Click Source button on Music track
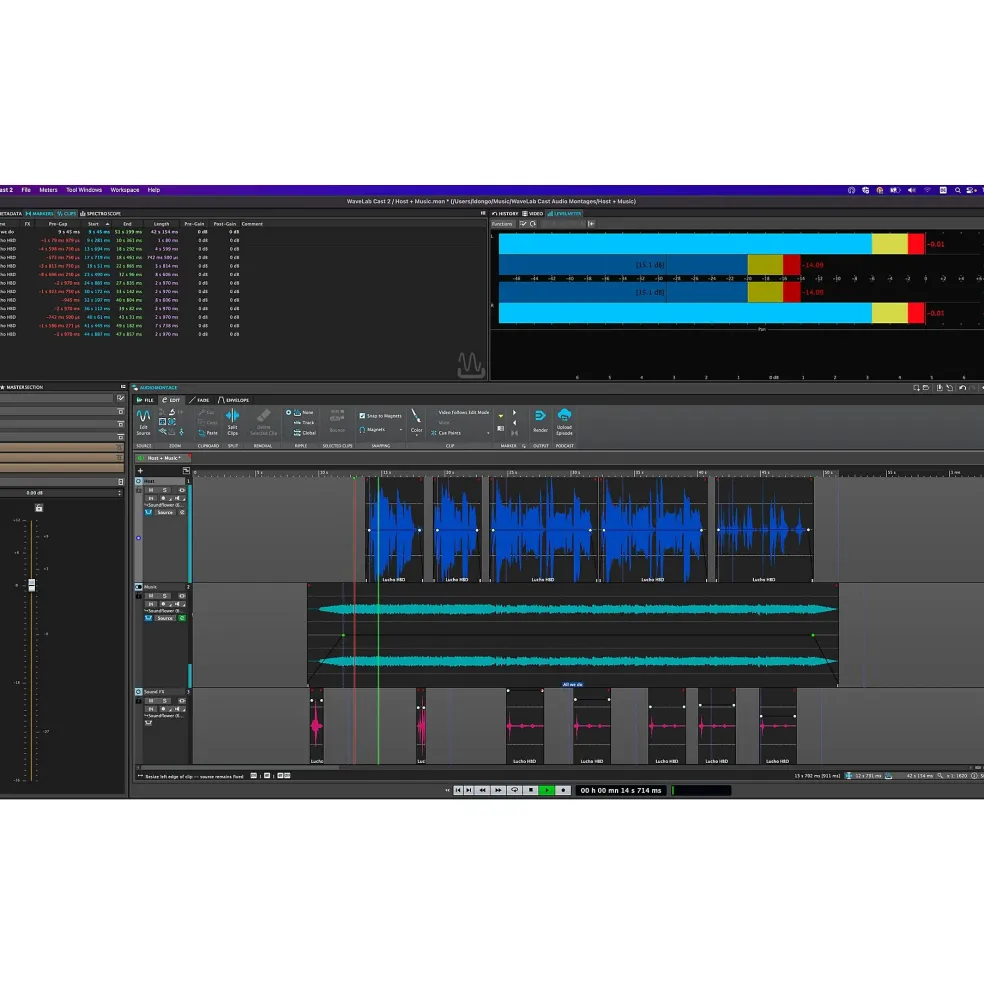Viewport: 984px width, 985px height. [x=165, y=618]
